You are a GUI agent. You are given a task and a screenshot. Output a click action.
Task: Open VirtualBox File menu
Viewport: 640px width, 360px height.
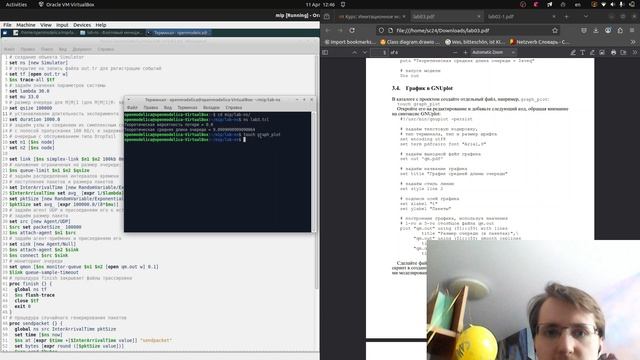click(7, 25)
